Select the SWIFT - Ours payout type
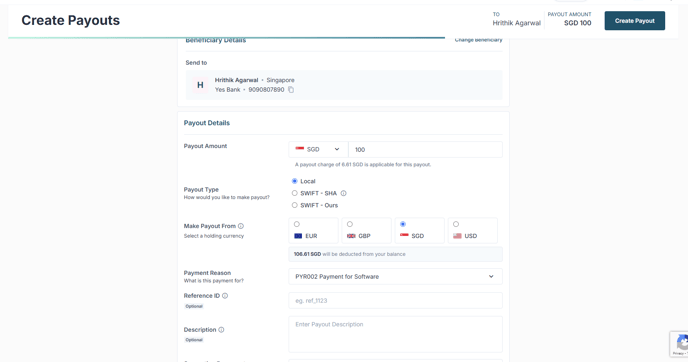This screenshot has height=362, width=688. (x=294, y=205)
